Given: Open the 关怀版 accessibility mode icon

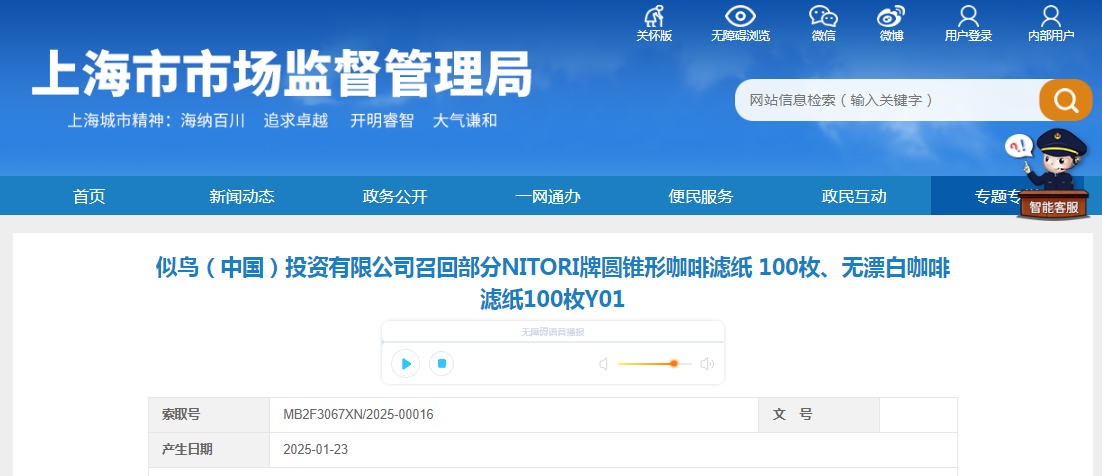Looking at the screenshot, I should (x=654, y=15).
